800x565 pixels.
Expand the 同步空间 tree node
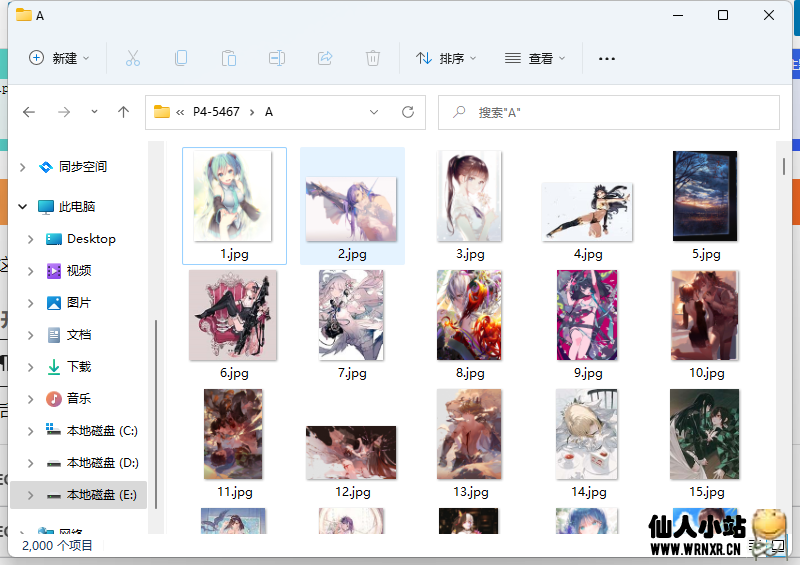coord(22,167)
